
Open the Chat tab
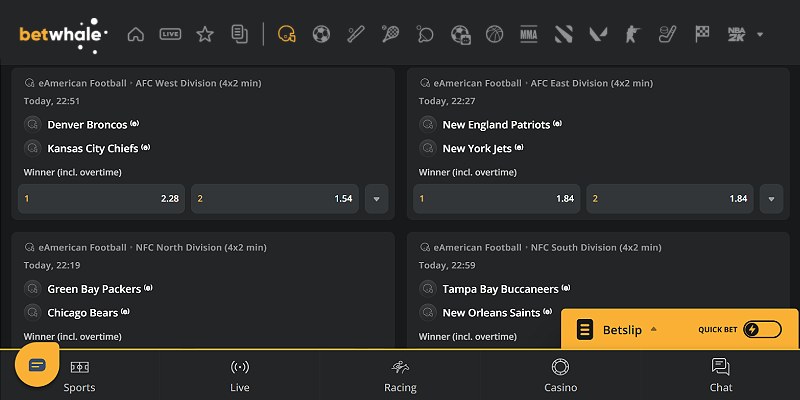click(x=720, y=376)
